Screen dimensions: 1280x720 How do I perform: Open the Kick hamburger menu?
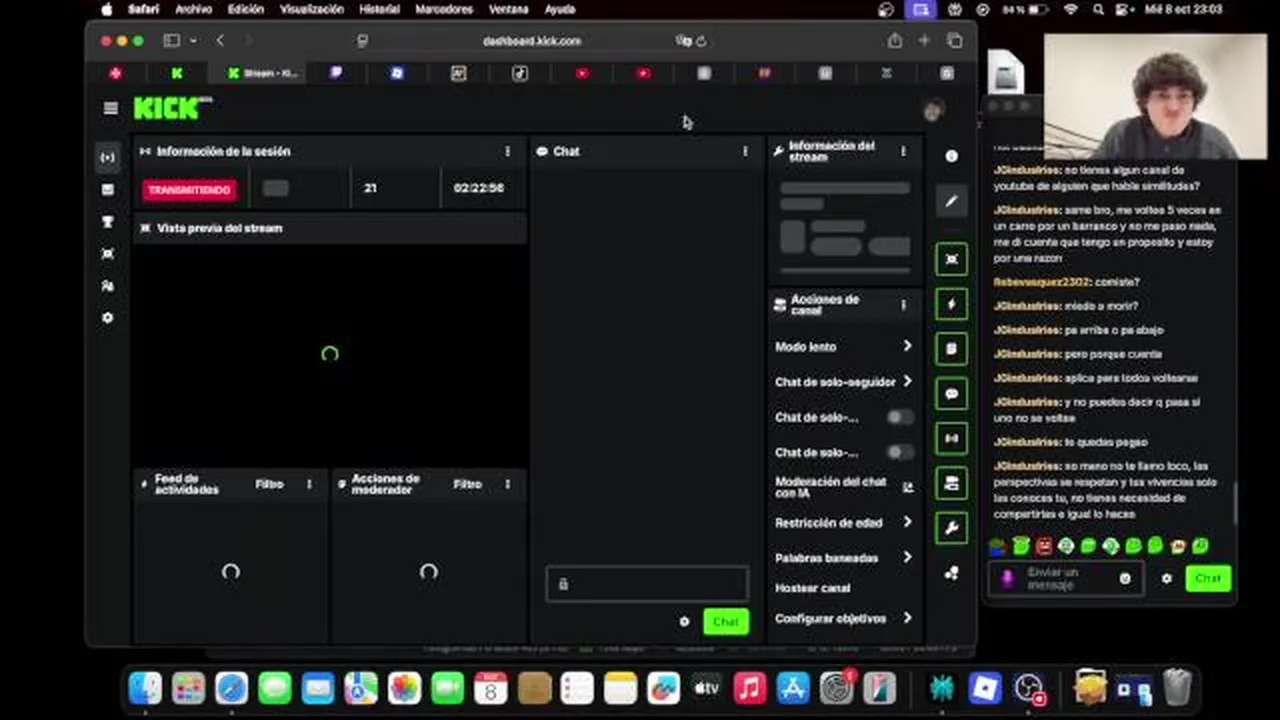[x=111, y=108]
